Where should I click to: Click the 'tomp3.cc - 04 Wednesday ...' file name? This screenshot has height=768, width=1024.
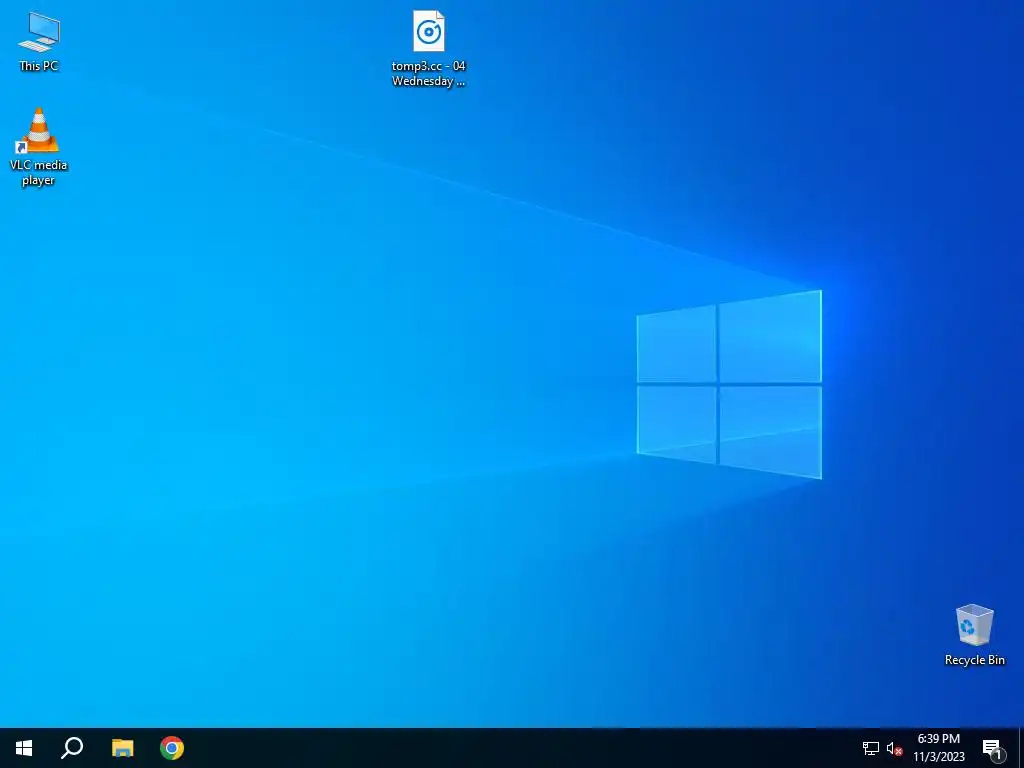click(x=428, y=73)
